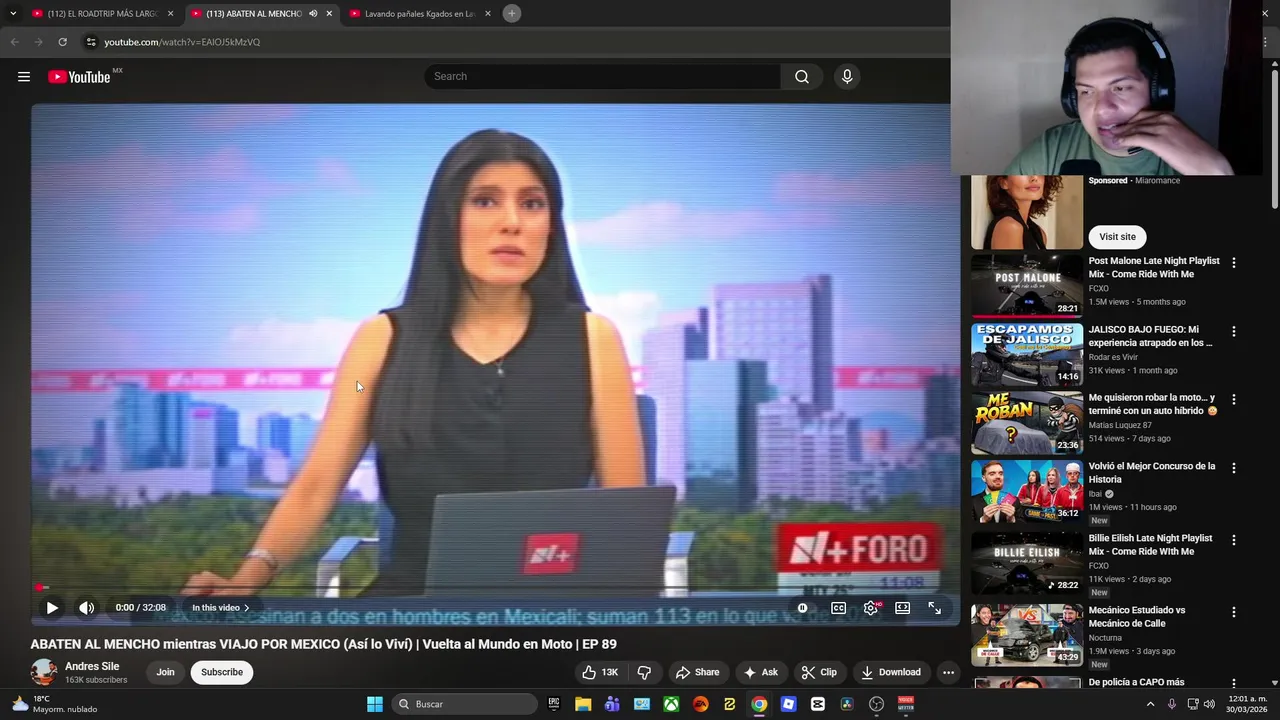Image resolution: width=1280 pixels, height=720 pixels.
Task: Open the YouTube hamburger guide menu
Action: click(24, 77)
